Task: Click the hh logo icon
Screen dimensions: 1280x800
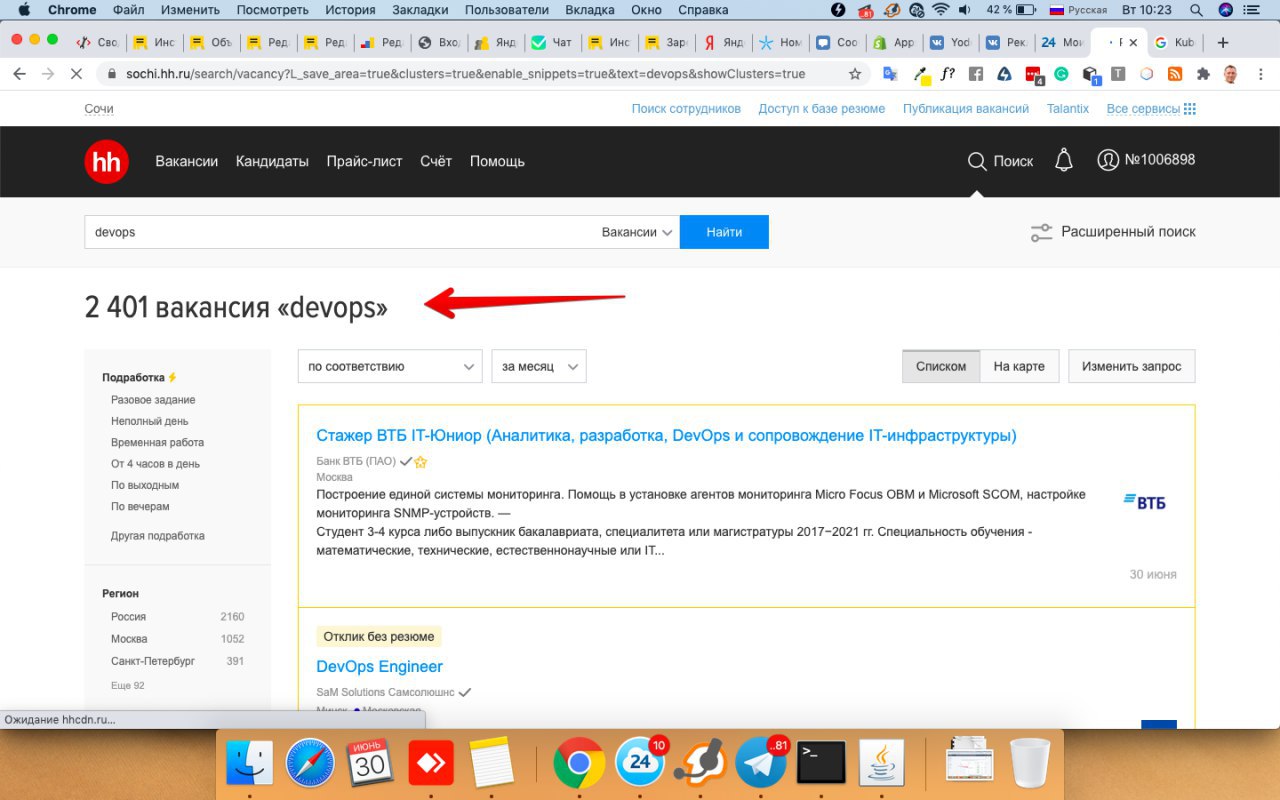Action: [x=106, y=162]
